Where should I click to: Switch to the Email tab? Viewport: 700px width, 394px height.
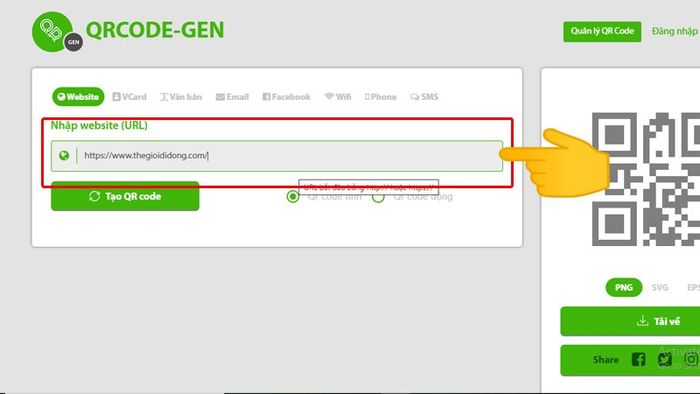(232, 97)
